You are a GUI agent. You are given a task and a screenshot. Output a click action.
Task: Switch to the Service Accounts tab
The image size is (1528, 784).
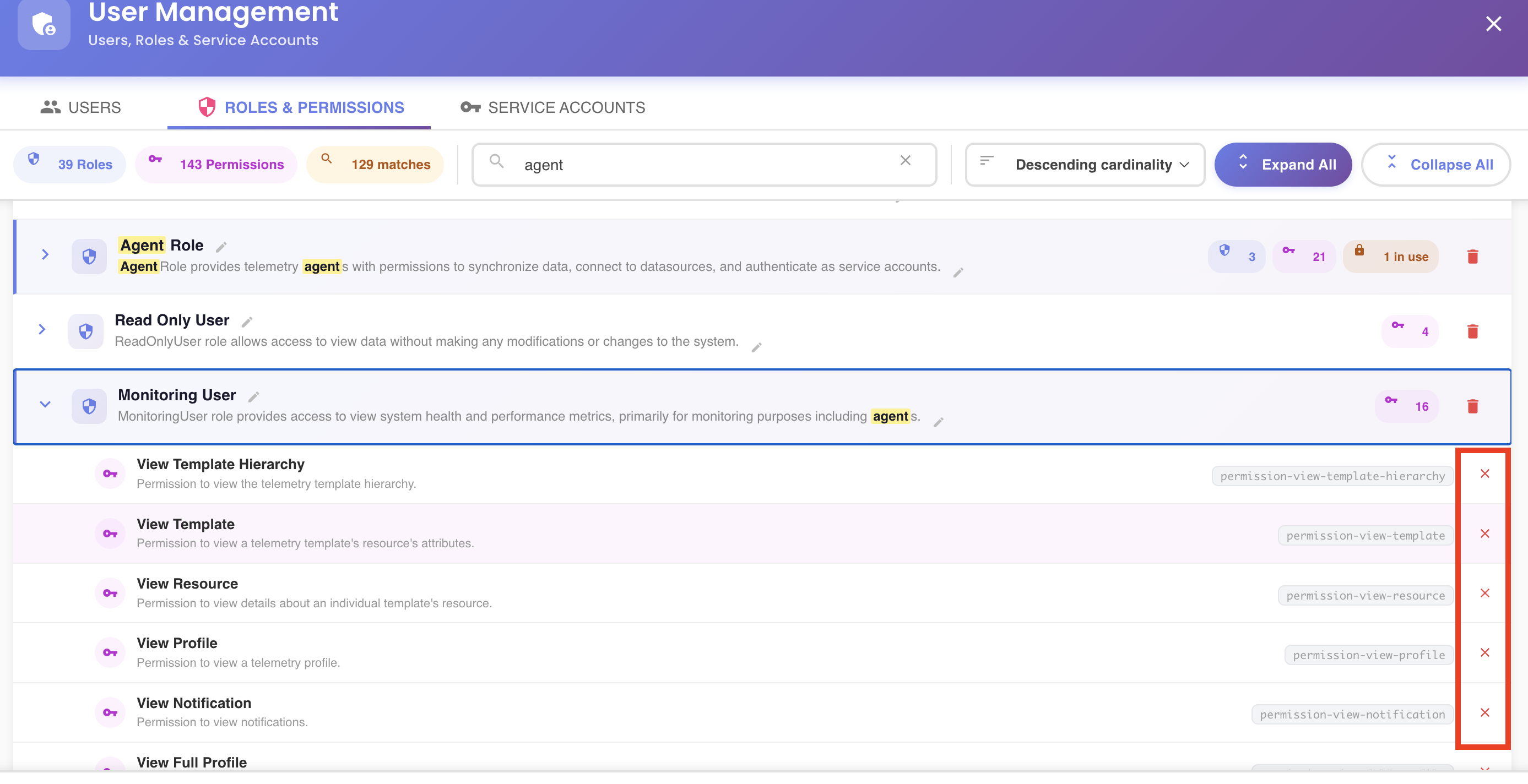[553, 107]
